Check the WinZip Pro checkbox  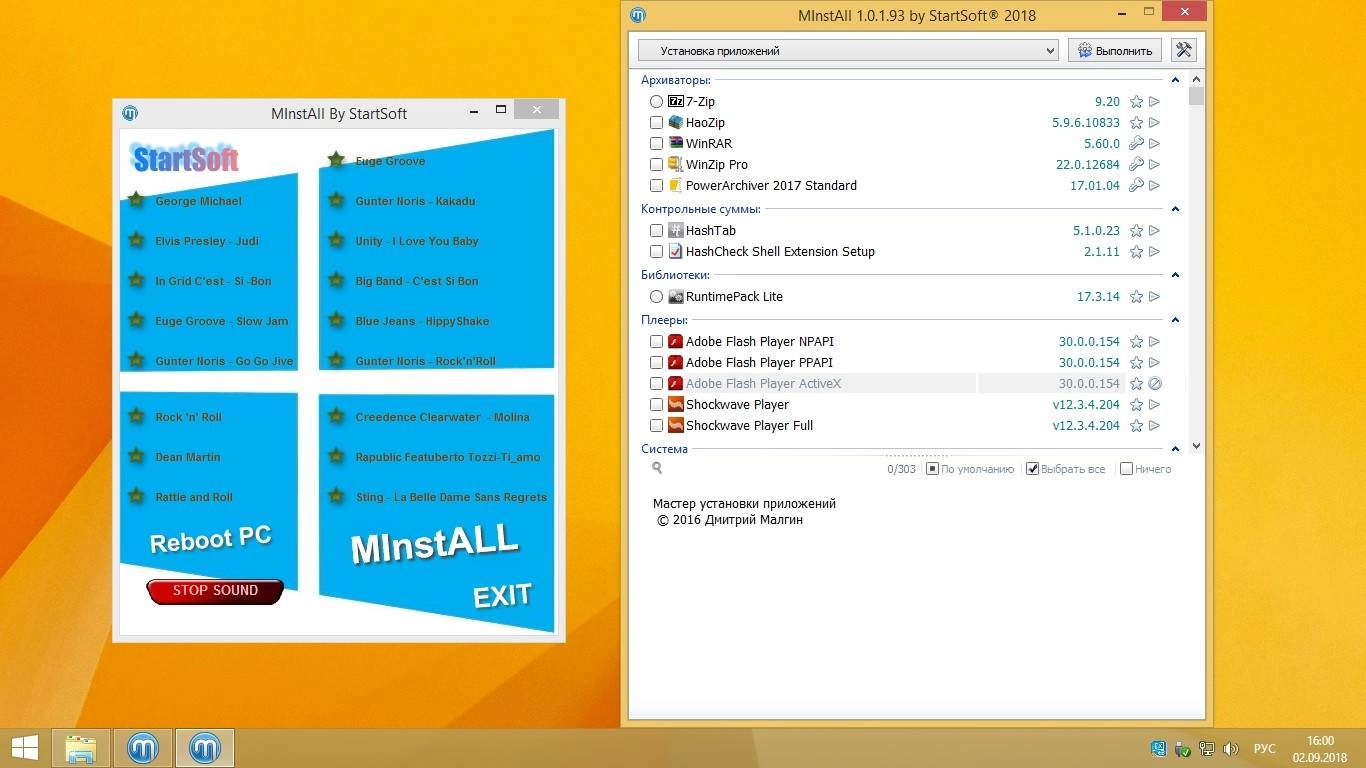pos(656,165)
